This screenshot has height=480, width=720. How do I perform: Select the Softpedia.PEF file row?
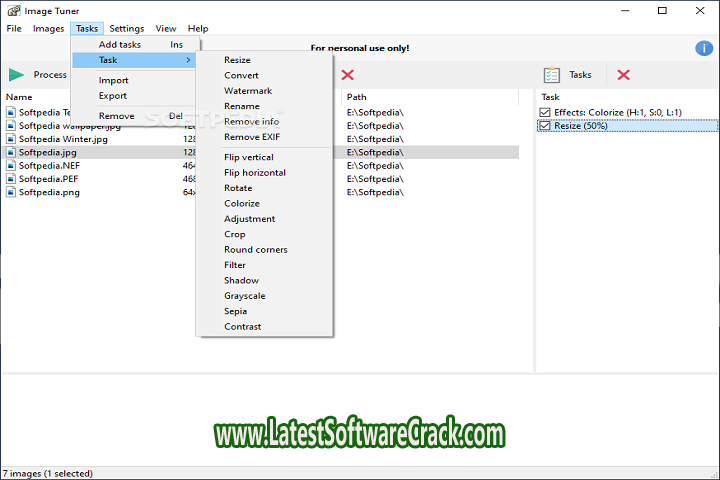pyautogui.click(x=261, y=179)
